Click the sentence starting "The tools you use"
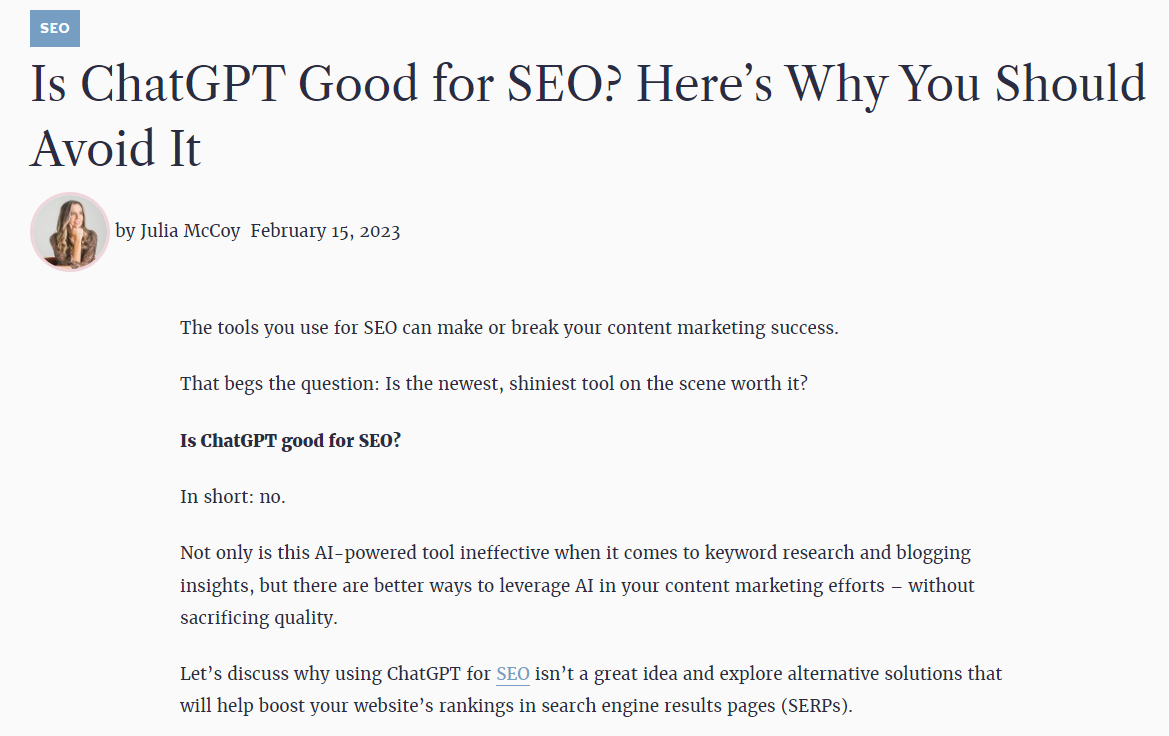Viewport: 1169px width, 736px height. 509,328
